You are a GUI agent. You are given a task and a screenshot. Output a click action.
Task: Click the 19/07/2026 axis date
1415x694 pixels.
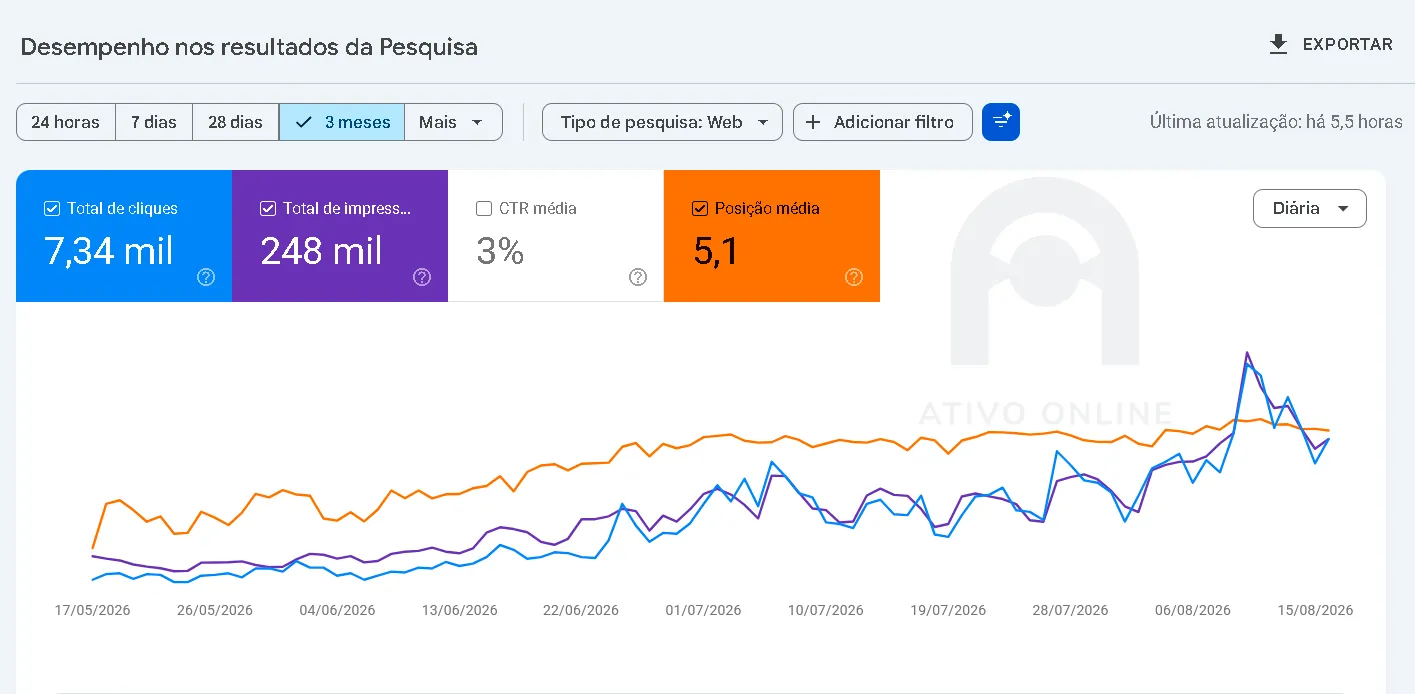click(948, 610)
